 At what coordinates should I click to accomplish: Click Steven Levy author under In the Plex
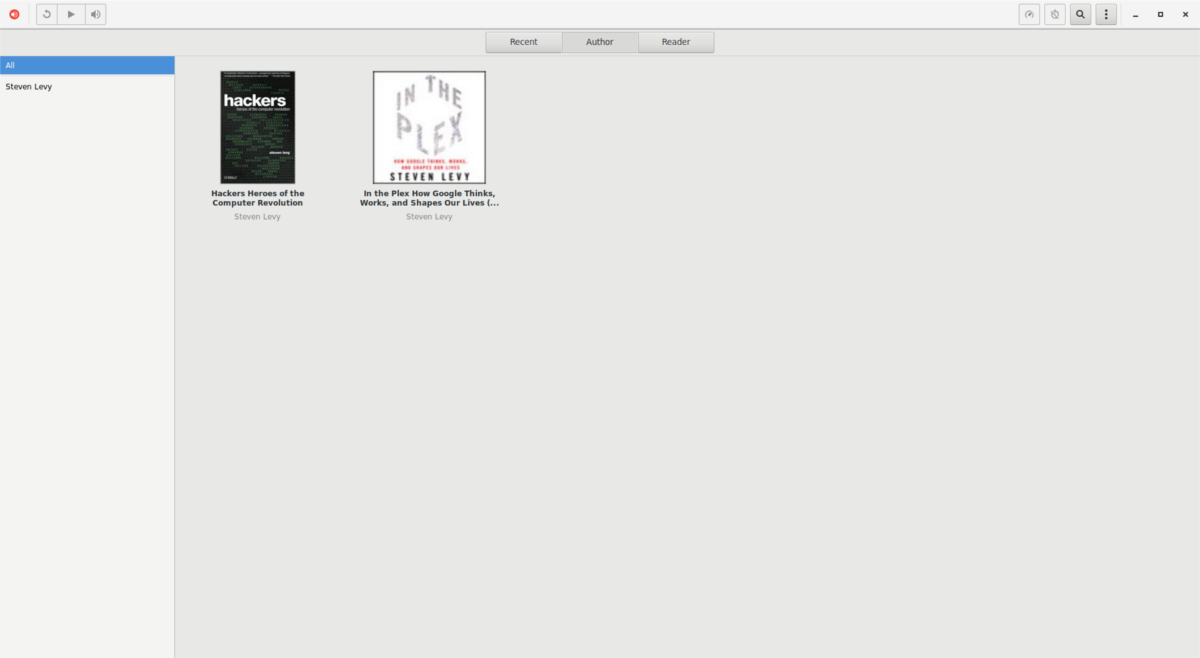pyautogui.click(x=429, y=217)
